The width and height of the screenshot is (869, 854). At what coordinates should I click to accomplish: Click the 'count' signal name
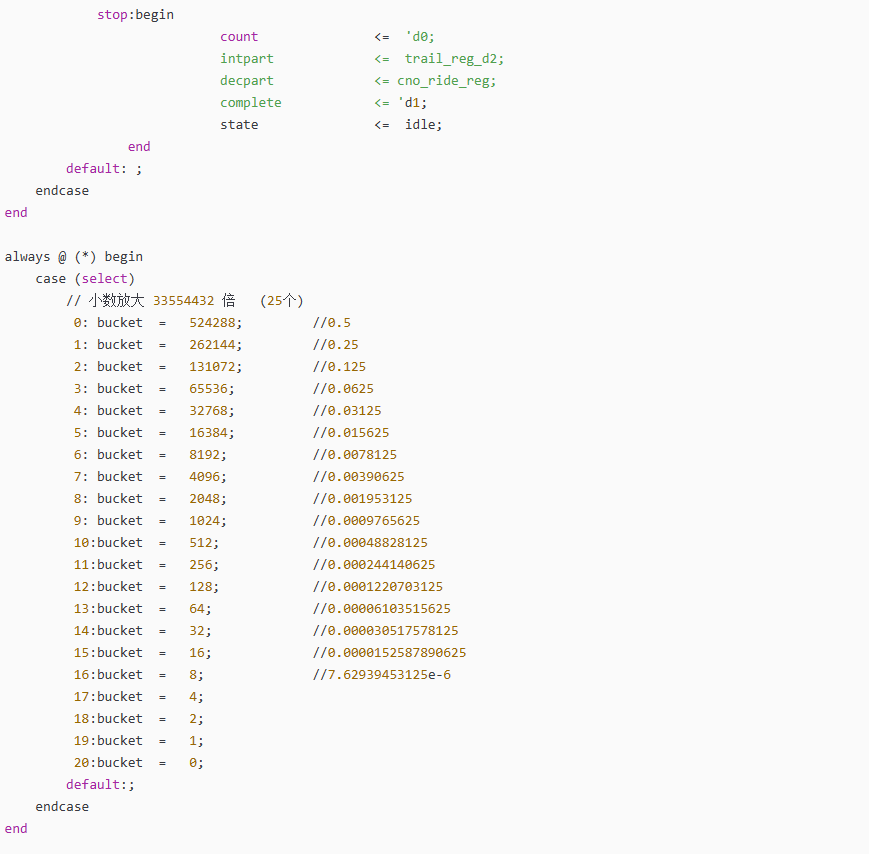pyautogui.click(x=239, y=37)
